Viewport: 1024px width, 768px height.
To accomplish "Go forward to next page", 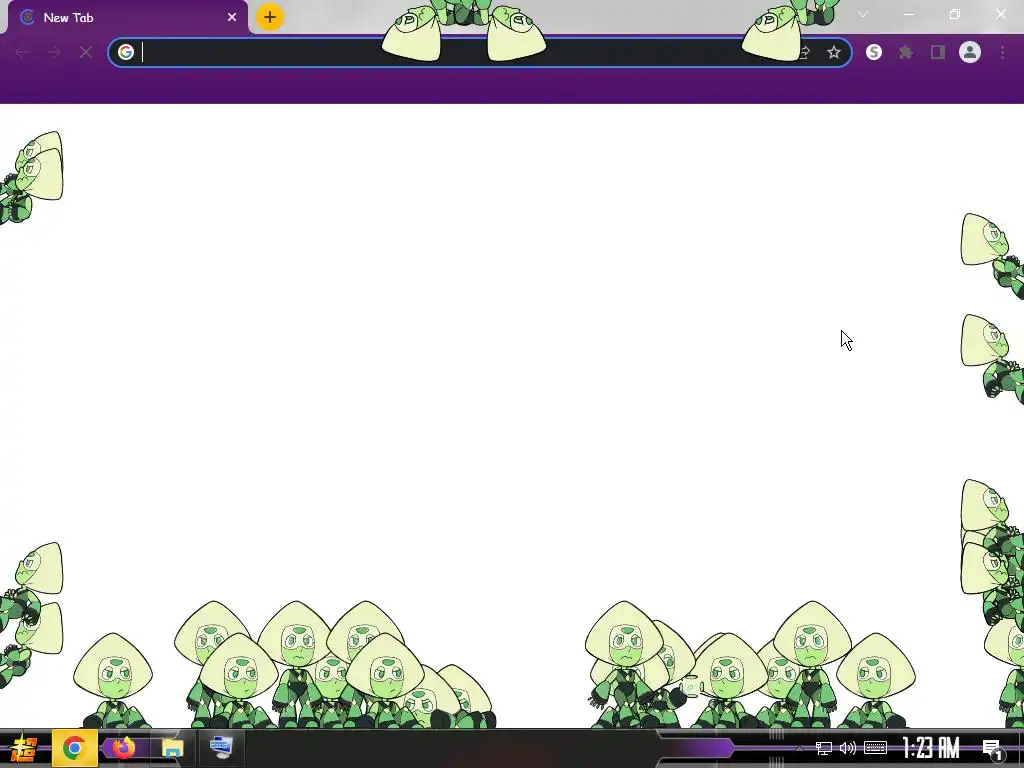I will (x=54, y=52).
